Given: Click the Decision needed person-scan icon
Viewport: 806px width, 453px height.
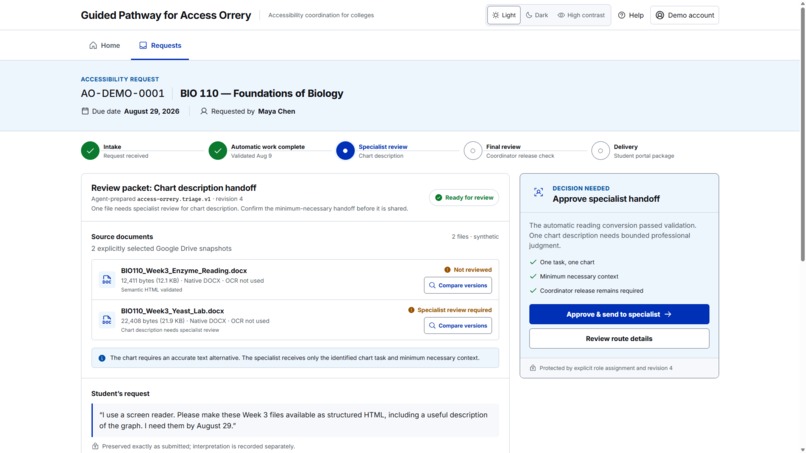Looking at the screenshot, I should click(538, 192).
